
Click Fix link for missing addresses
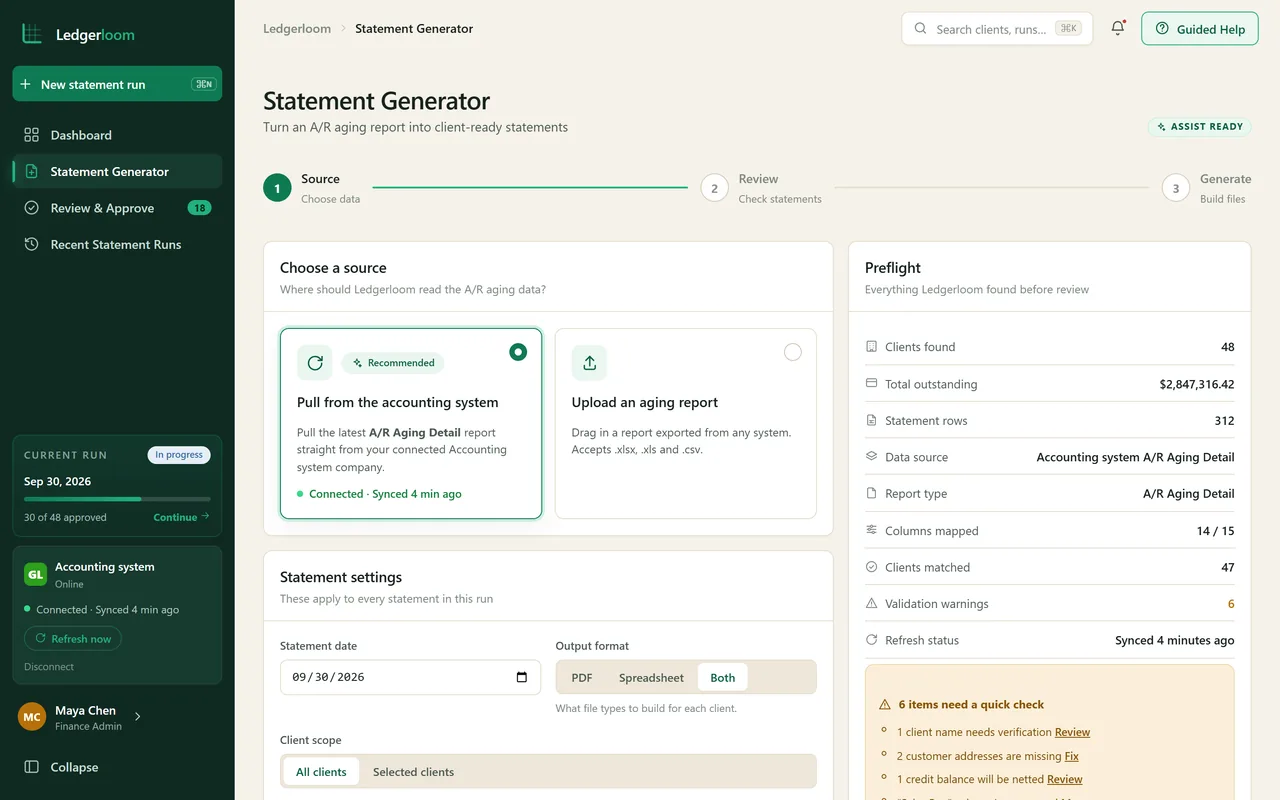pyautogui.click(x=1071, y=756)
